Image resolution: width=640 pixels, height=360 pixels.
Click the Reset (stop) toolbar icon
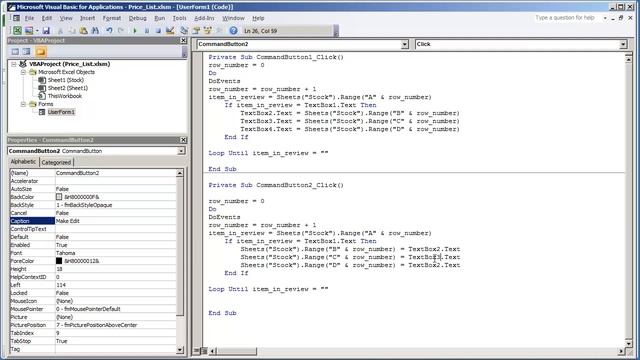(158, 31)
